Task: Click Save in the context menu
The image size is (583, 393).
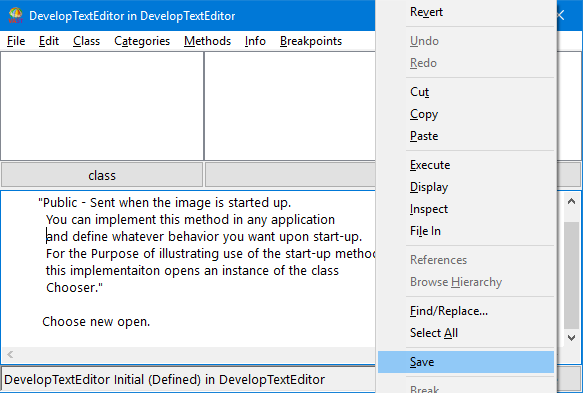Action: [x=466, y=362]
